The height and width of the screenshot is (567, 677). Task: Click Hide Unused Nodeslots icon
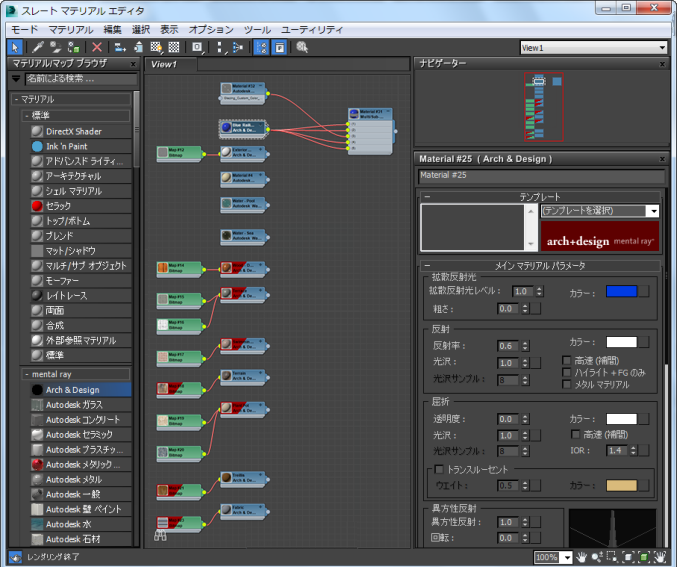point(138,48)
